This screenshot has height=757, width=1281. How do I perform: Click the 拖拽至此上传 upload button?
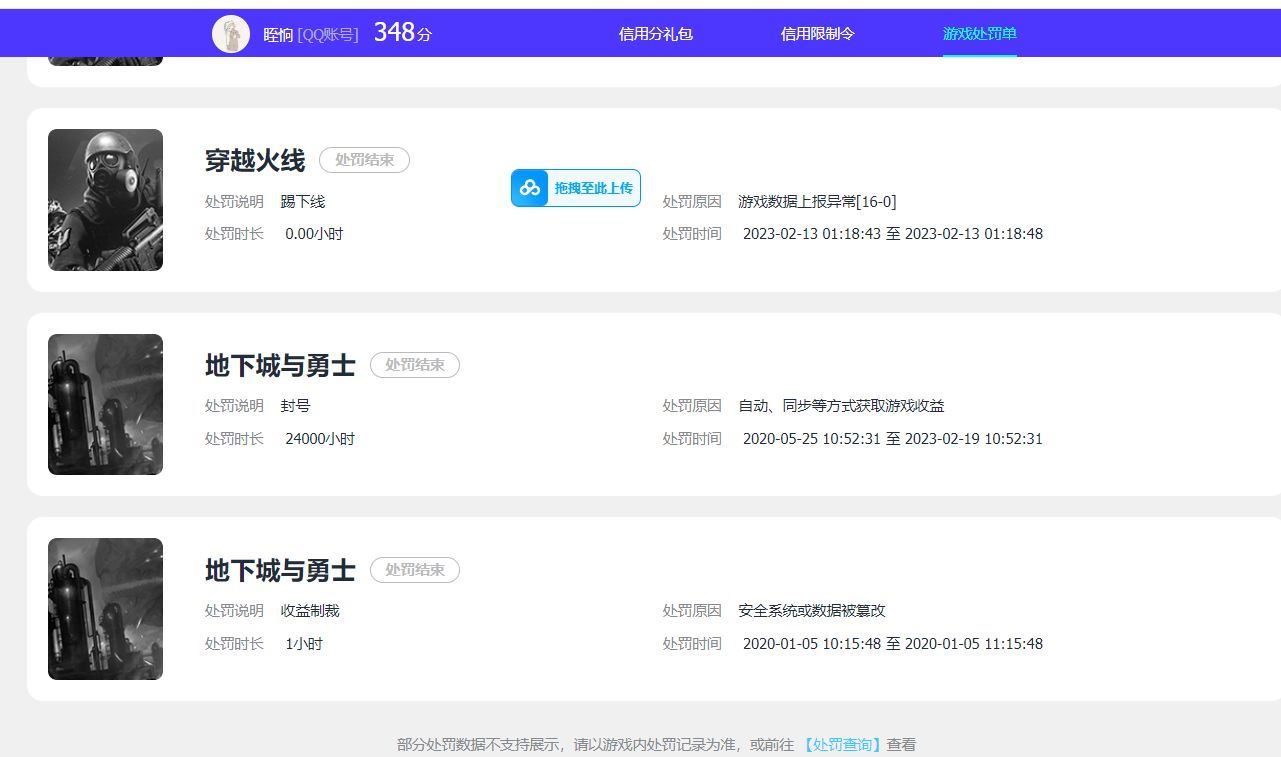click(593, 188)
